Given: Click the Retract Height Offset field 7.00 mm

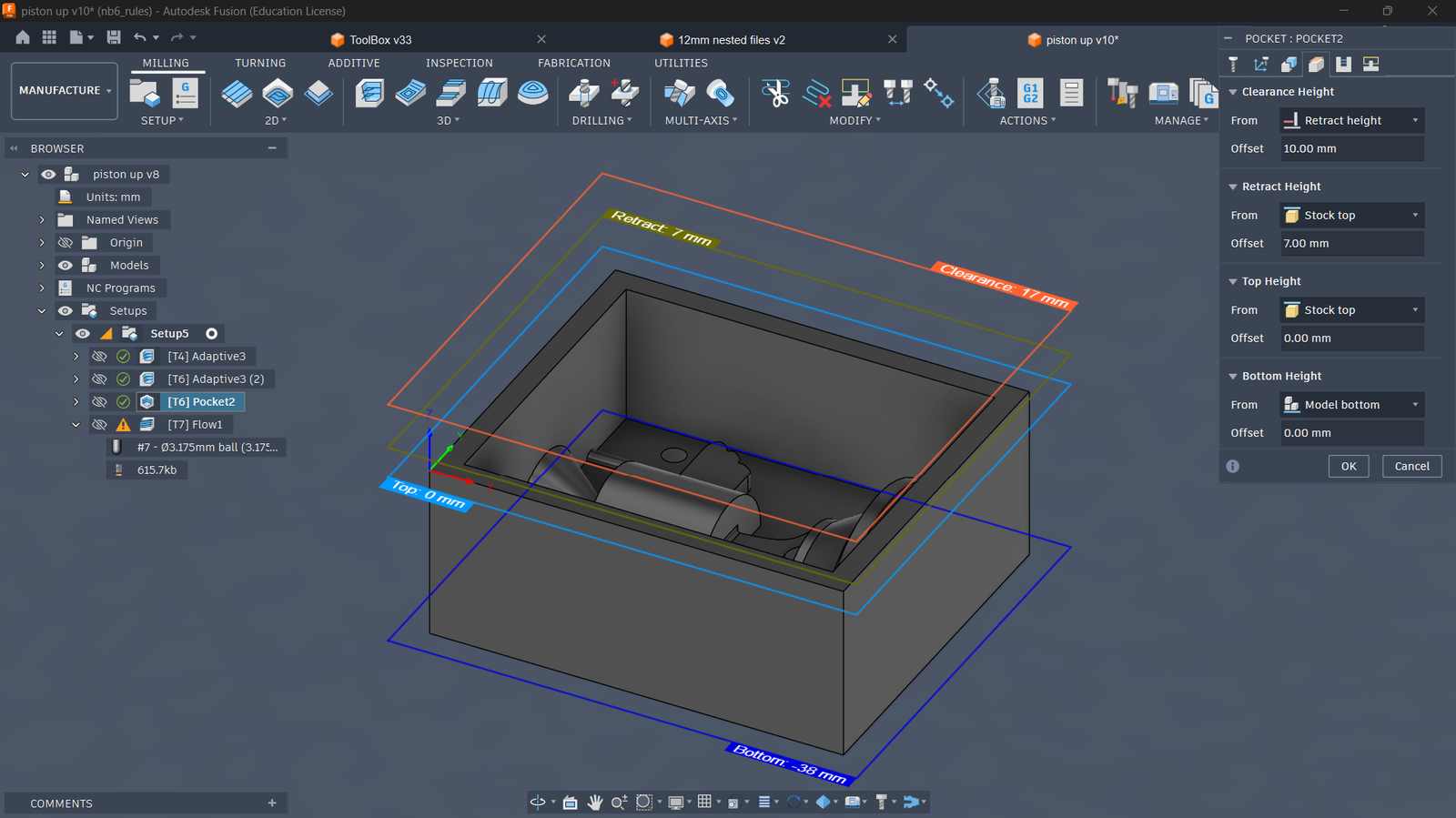Looking at the screenshot, I should point(1351,243).
